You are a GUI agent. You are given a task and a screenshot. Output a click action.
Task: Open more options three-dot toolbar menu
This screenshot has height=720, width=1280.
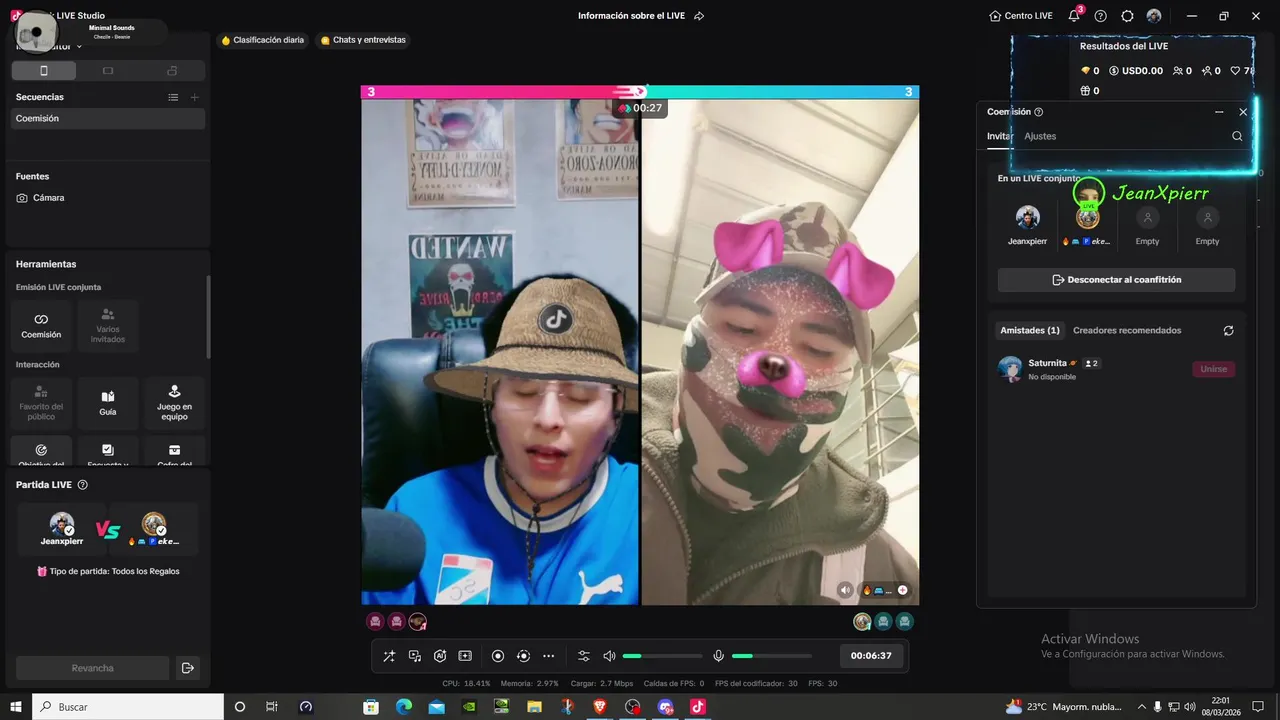548,656
